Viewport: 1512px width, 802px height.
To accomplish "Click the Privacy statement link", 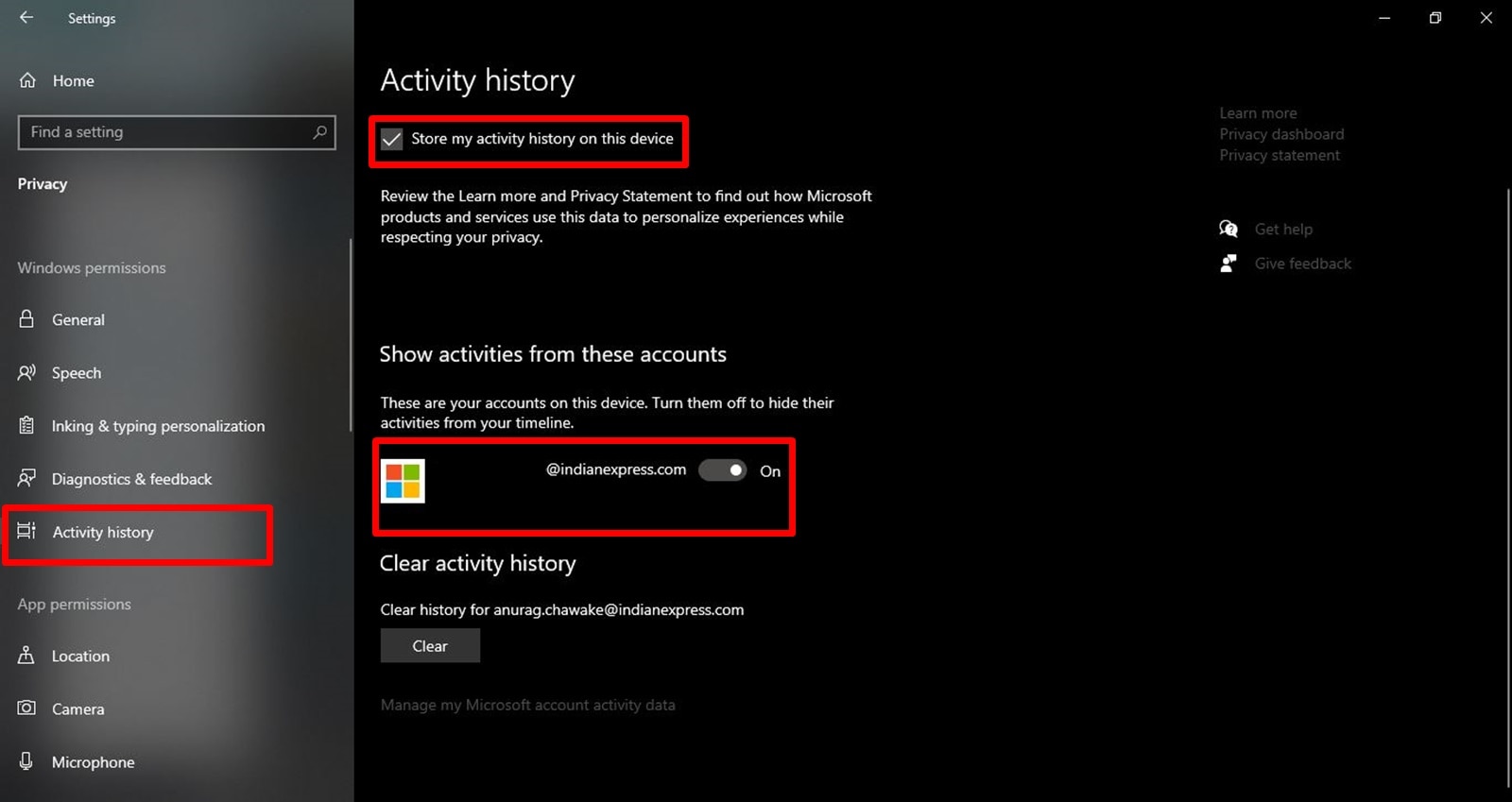I will [1280, 155].
